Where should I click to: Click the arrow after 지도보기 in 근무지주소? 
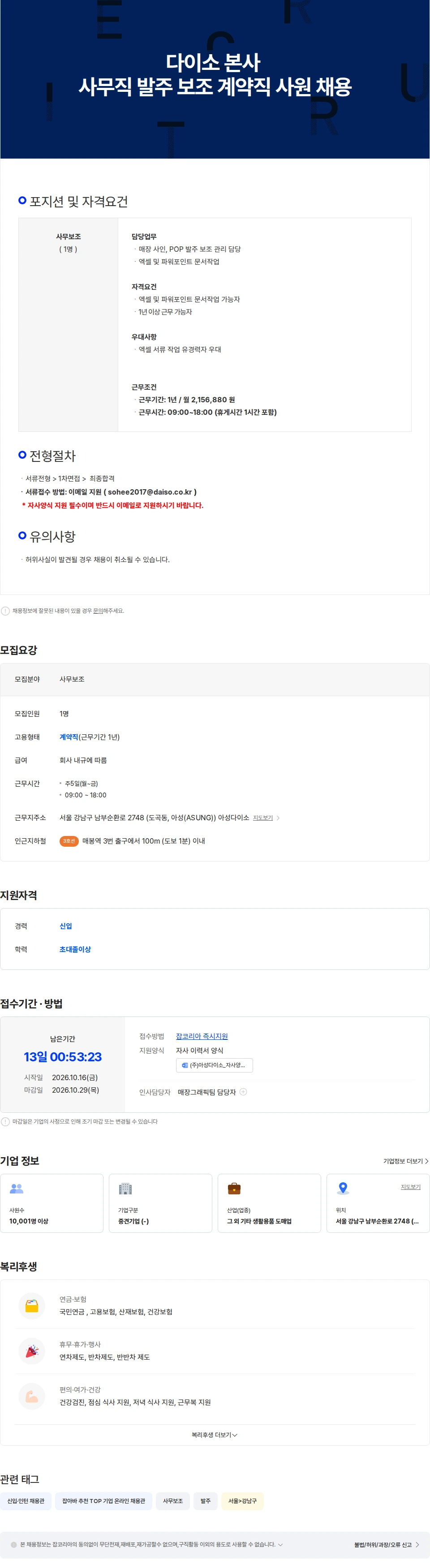(278, 818)
